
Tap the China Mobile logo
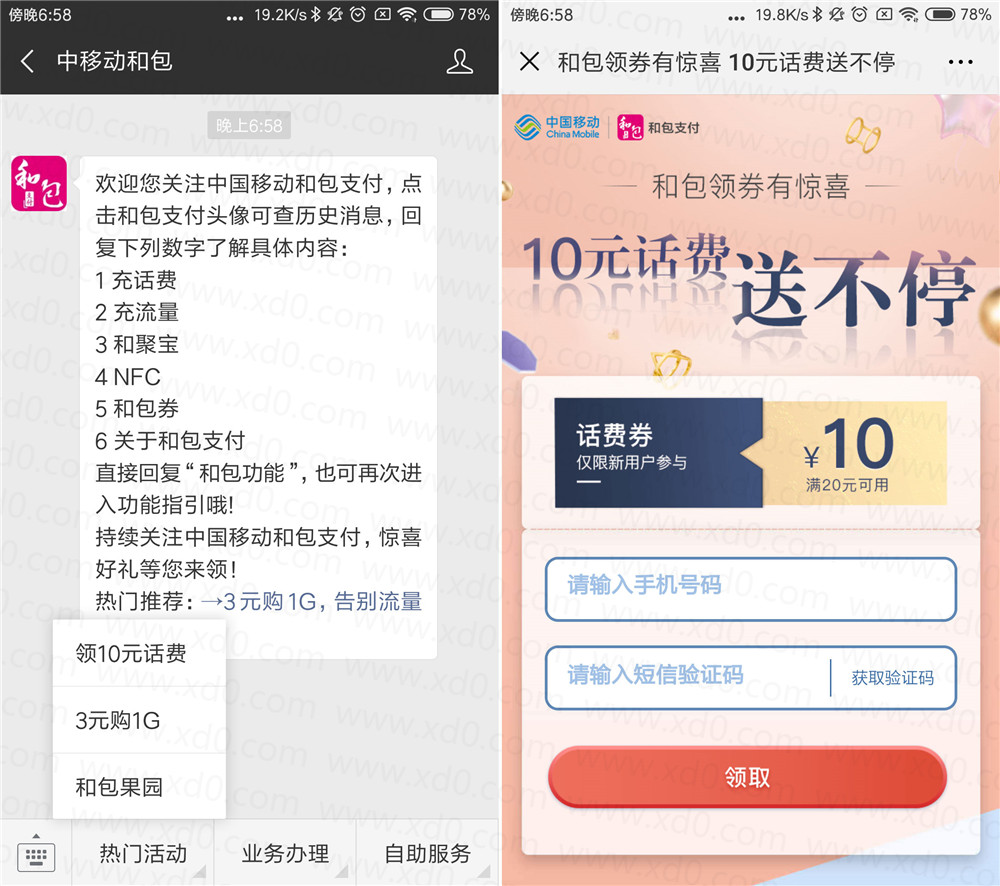click(557, 127)
